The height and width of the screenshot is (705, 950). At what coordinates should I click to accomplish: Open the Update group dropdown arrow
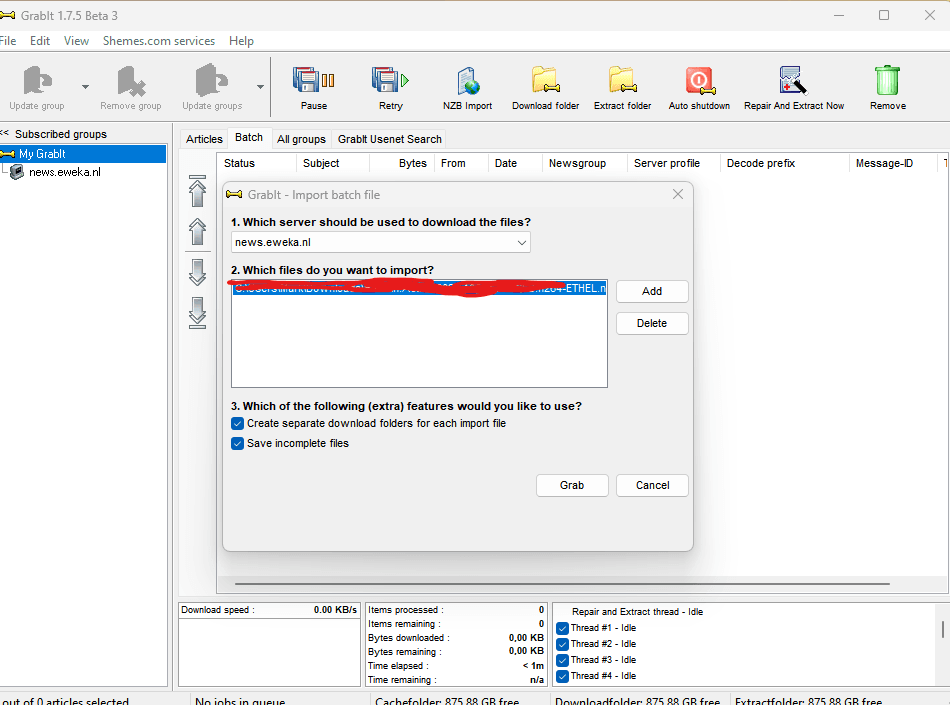pos(85,87)
